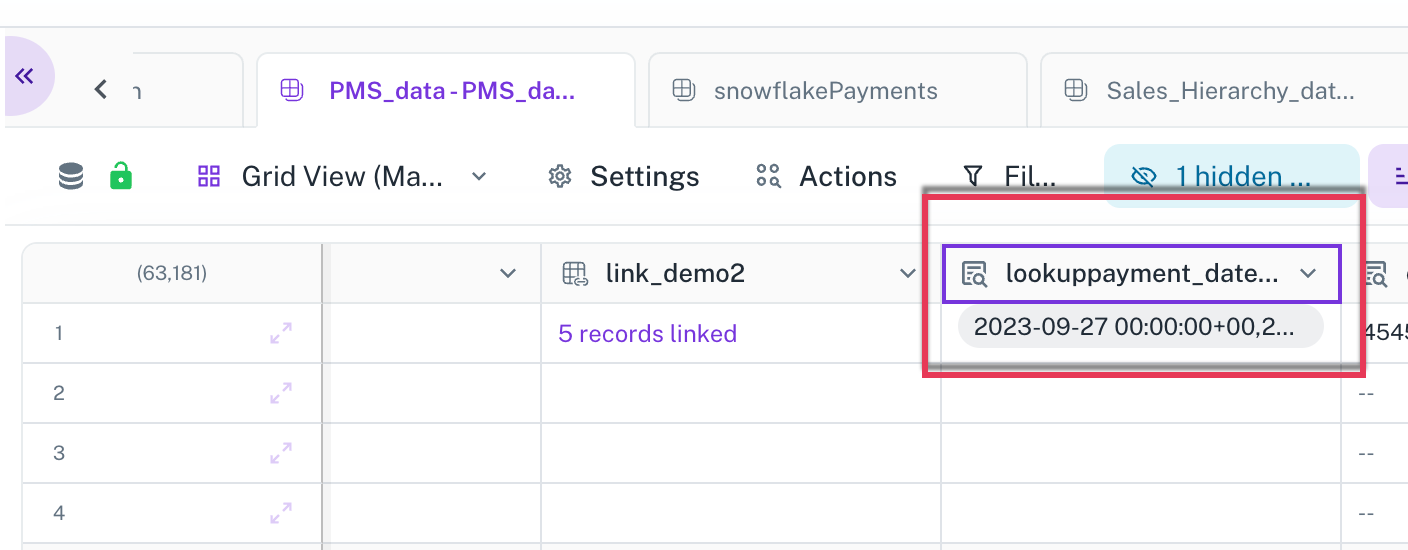The width and height of the screenshot is (1408, 550).
Task: Open the Grid View dropdown chevron
Action: coord(479,177)
